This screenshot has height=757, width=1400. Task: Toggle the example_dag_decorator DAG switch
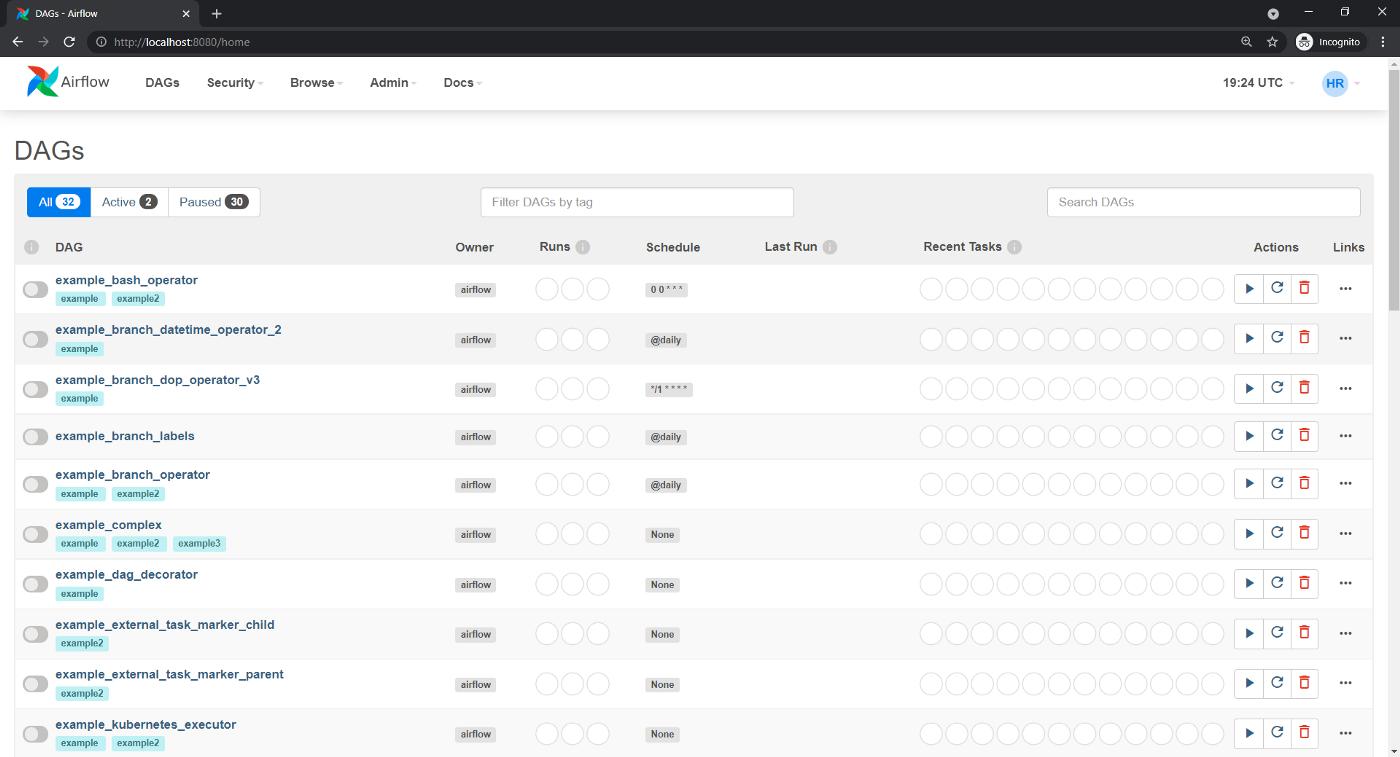(35, 584)
